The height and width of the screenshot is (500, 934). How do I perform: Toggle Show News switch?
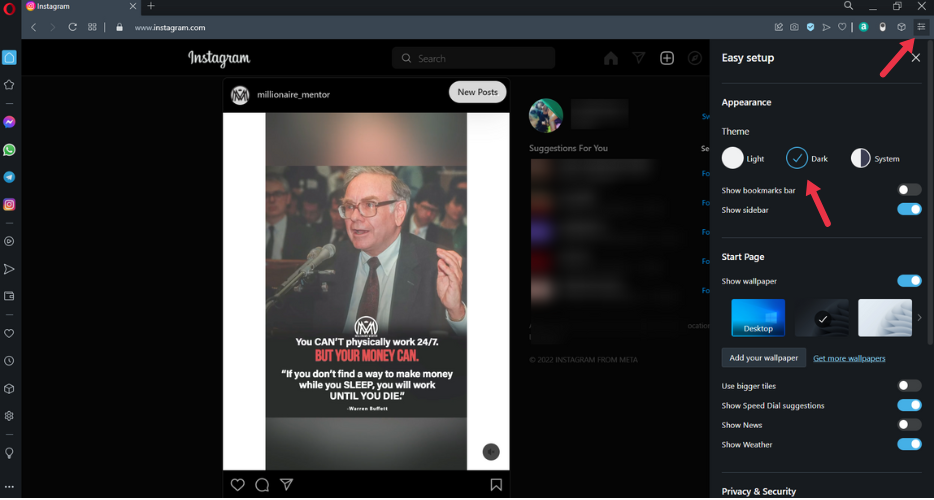[910, 425]
